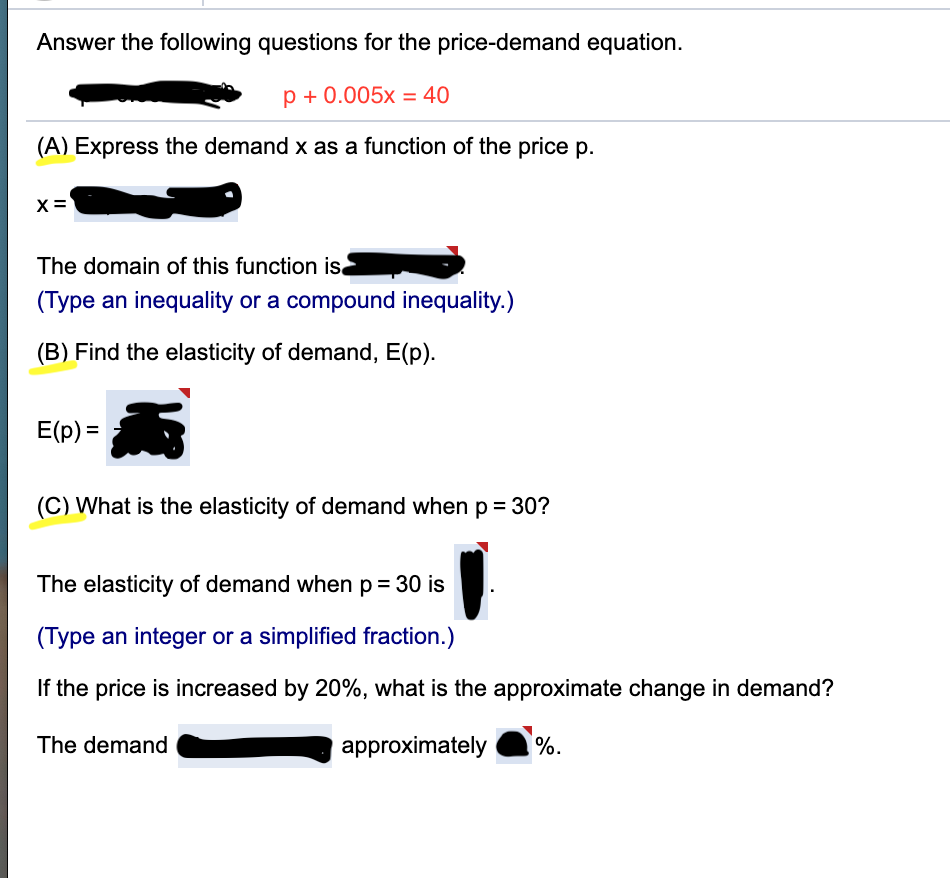This screenshot has width=950, height=878.
Task: Select the demand change answer box
Action: click(253, 746)
